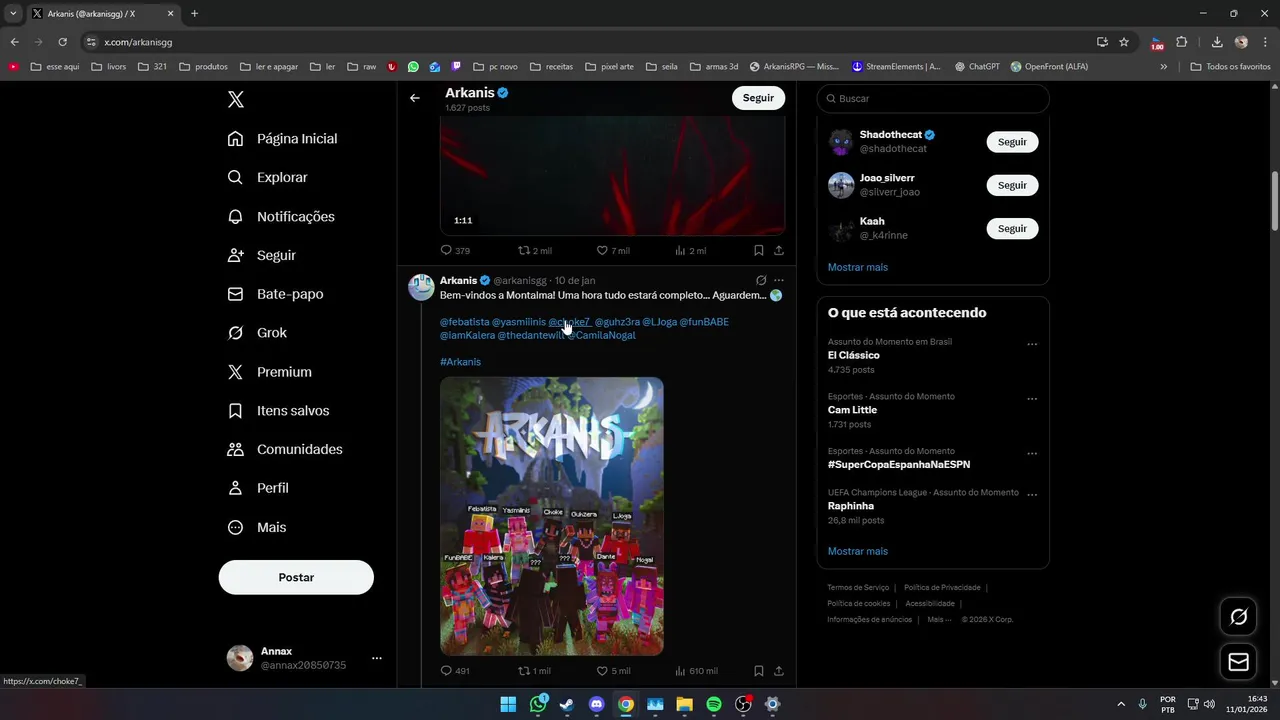Go back with the profile header arrow
Image resolution: width=1280 pixels, height=720 pixels.
pos(415,98)
